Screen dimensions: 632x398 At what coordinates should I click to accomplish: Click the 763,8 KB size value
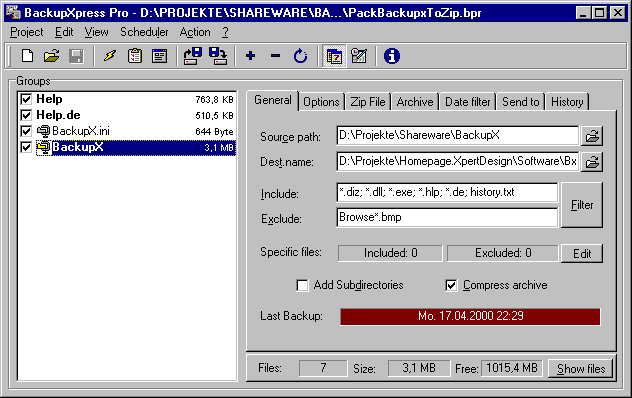coord(214,100)
